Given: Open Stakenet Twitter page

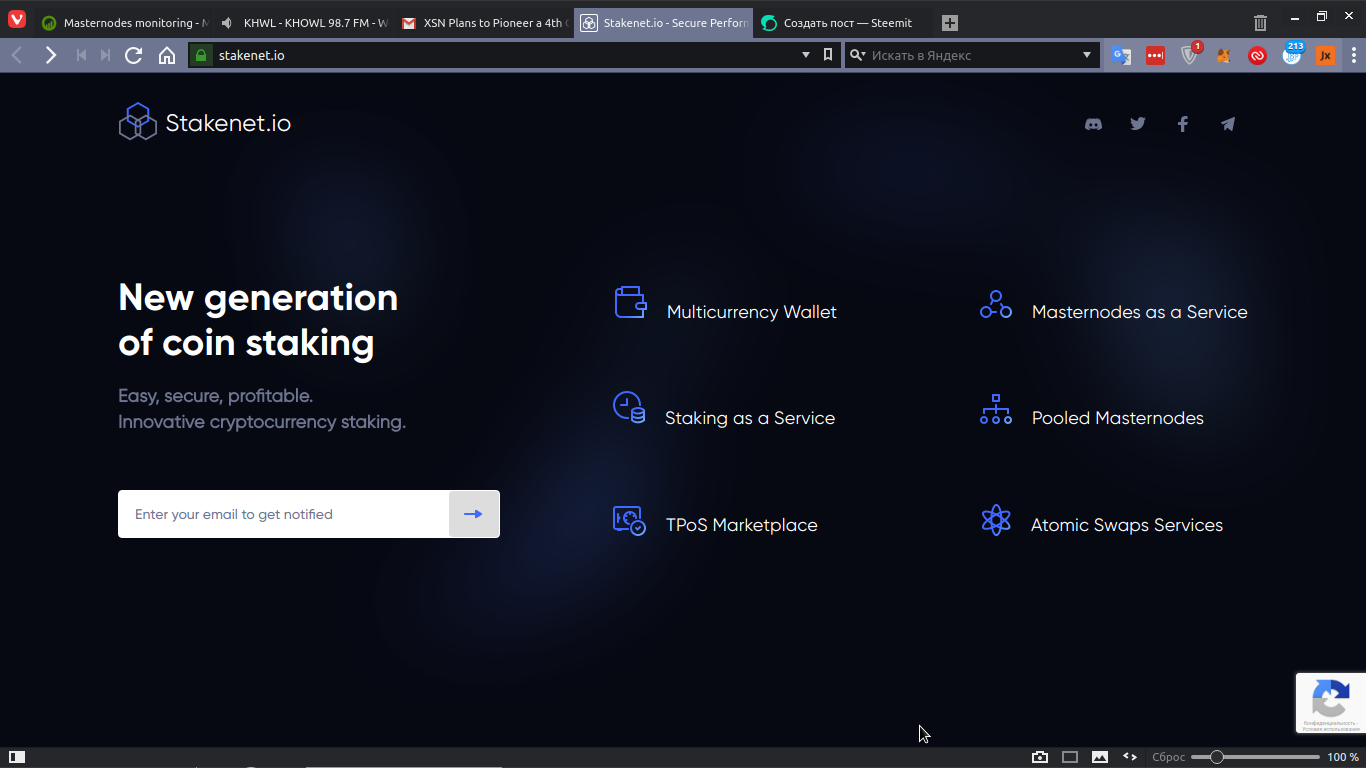Looking at the screenshot, I should (1138, 124).
